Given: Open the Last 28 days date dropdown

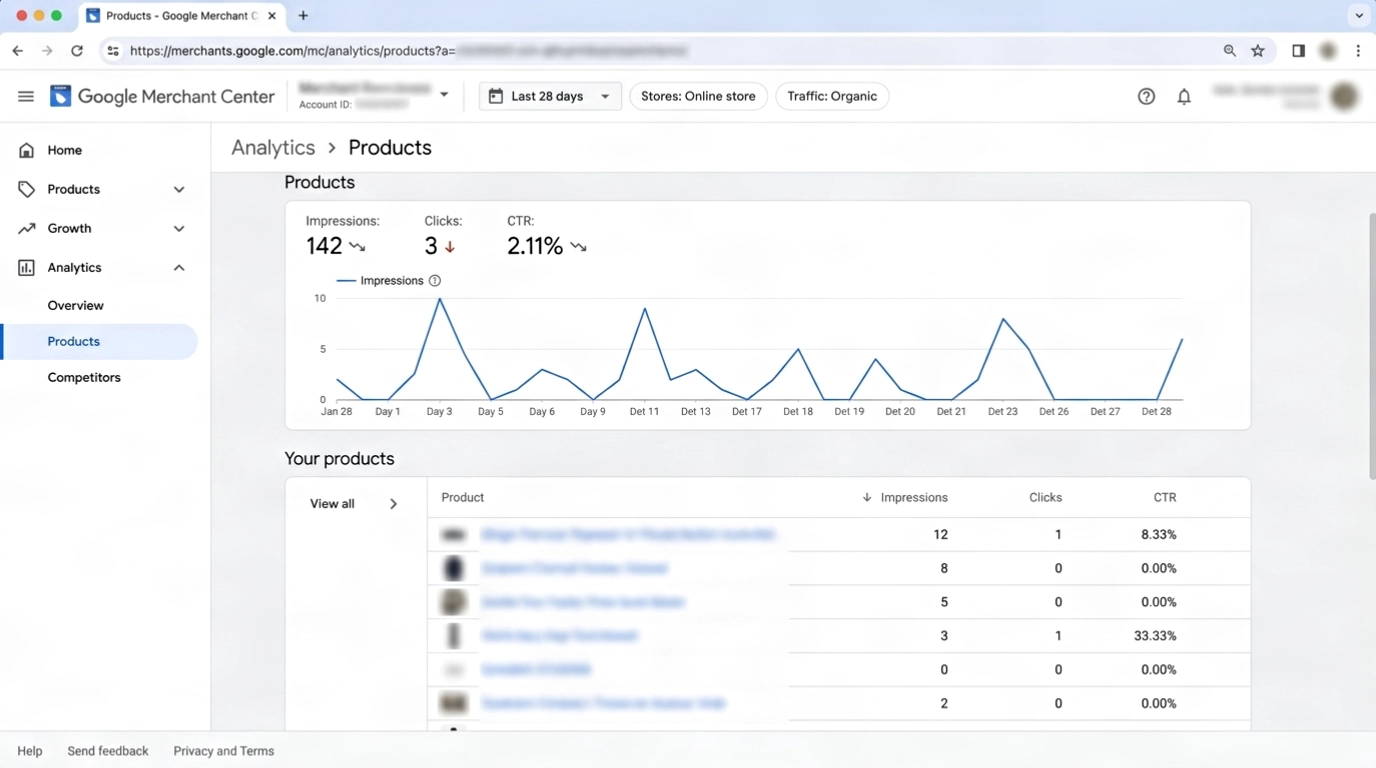Looking at the screenshot, I should point(550,96).
